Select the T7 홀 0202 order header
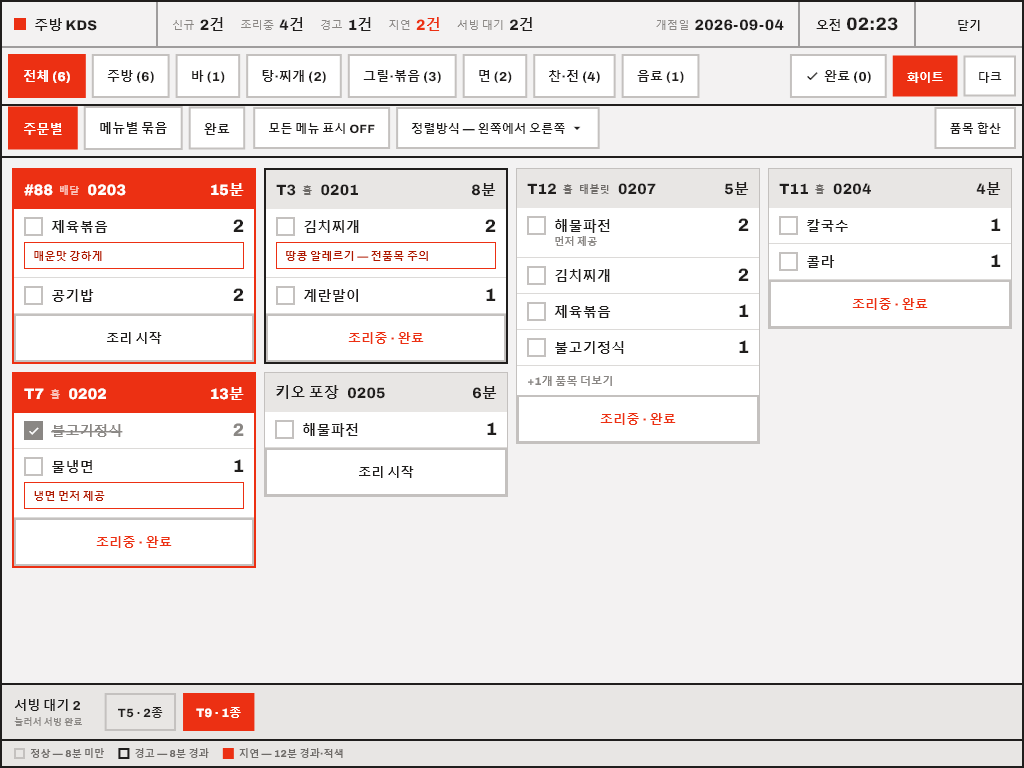Image resolution: width=1024 pixels, height=768 pixels. 134,394
